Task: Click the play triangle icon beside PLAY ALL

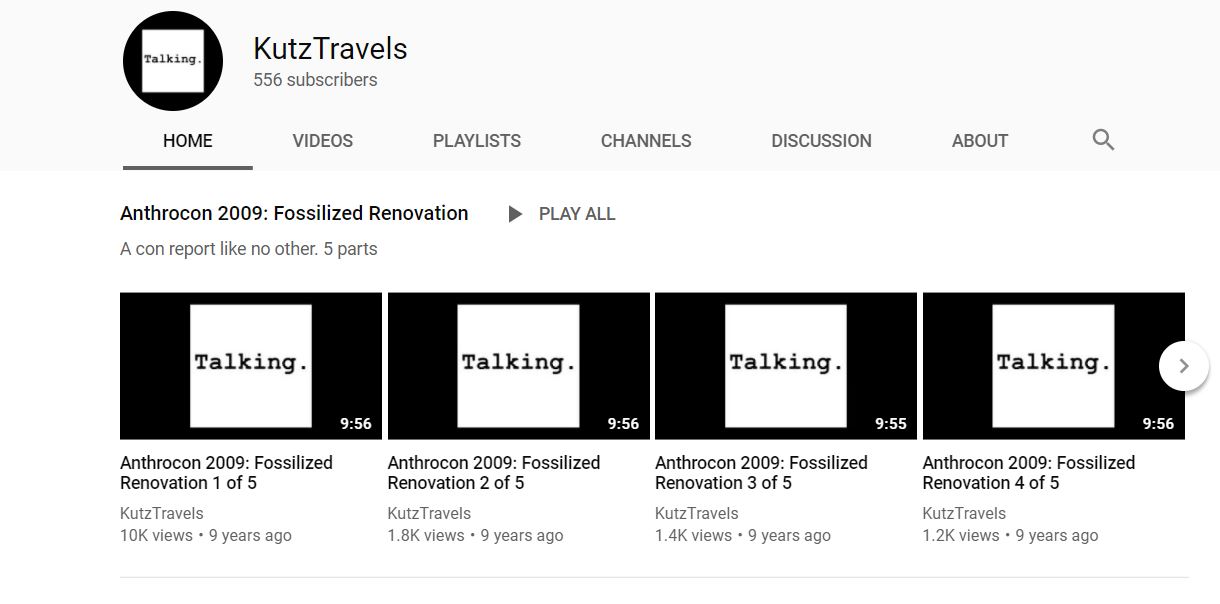Action: [x=515, y=214]
